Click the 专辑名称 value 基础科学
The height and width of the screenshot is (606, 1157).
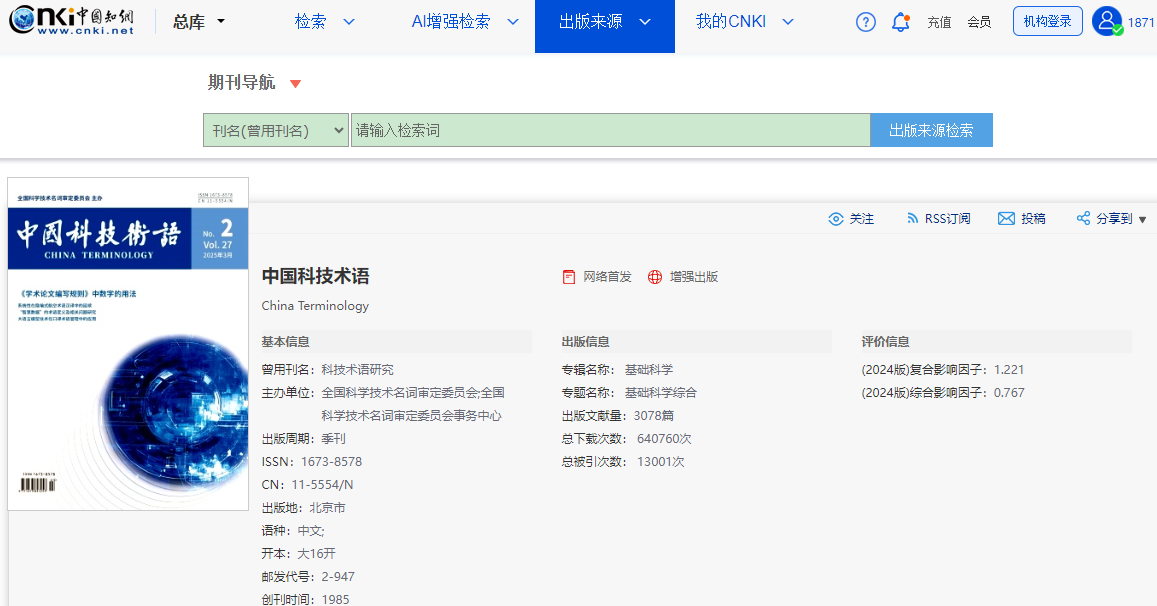click(x=649, y=370)
